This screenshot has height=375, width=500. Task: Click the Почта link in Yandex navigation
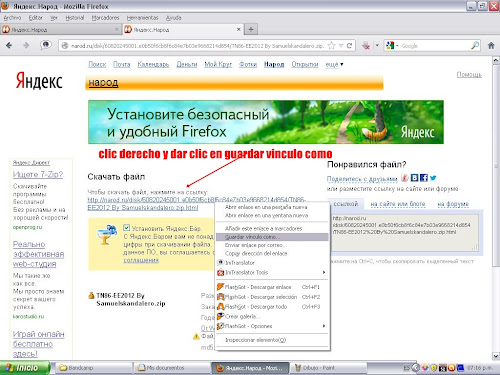tap(122, 64)
